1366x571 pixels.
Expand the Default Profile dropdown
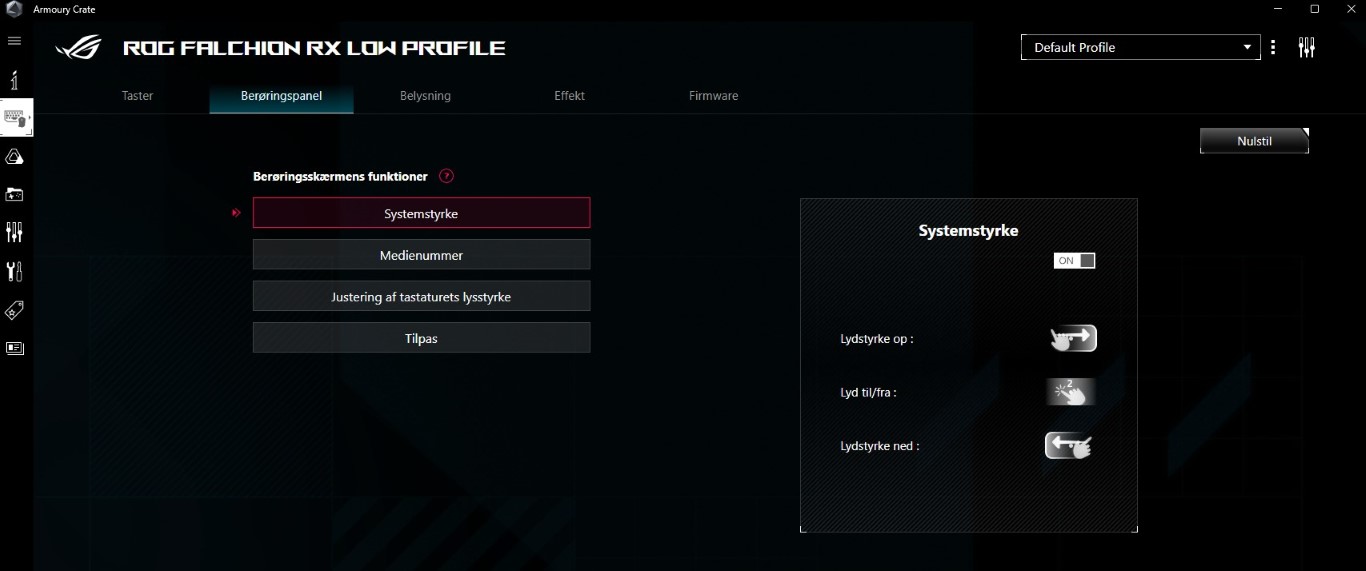pyautogui.click(x=1141, y=47)
